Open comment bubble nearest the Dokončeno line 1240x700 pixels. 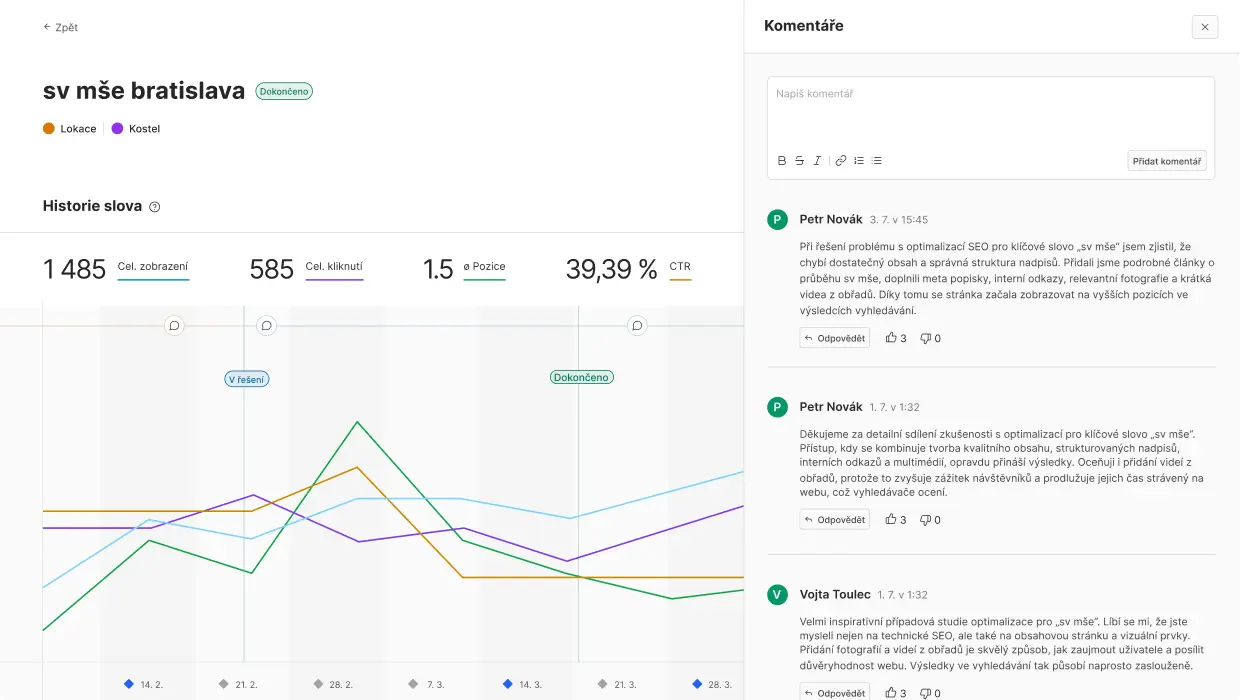[x=637, y=325]
